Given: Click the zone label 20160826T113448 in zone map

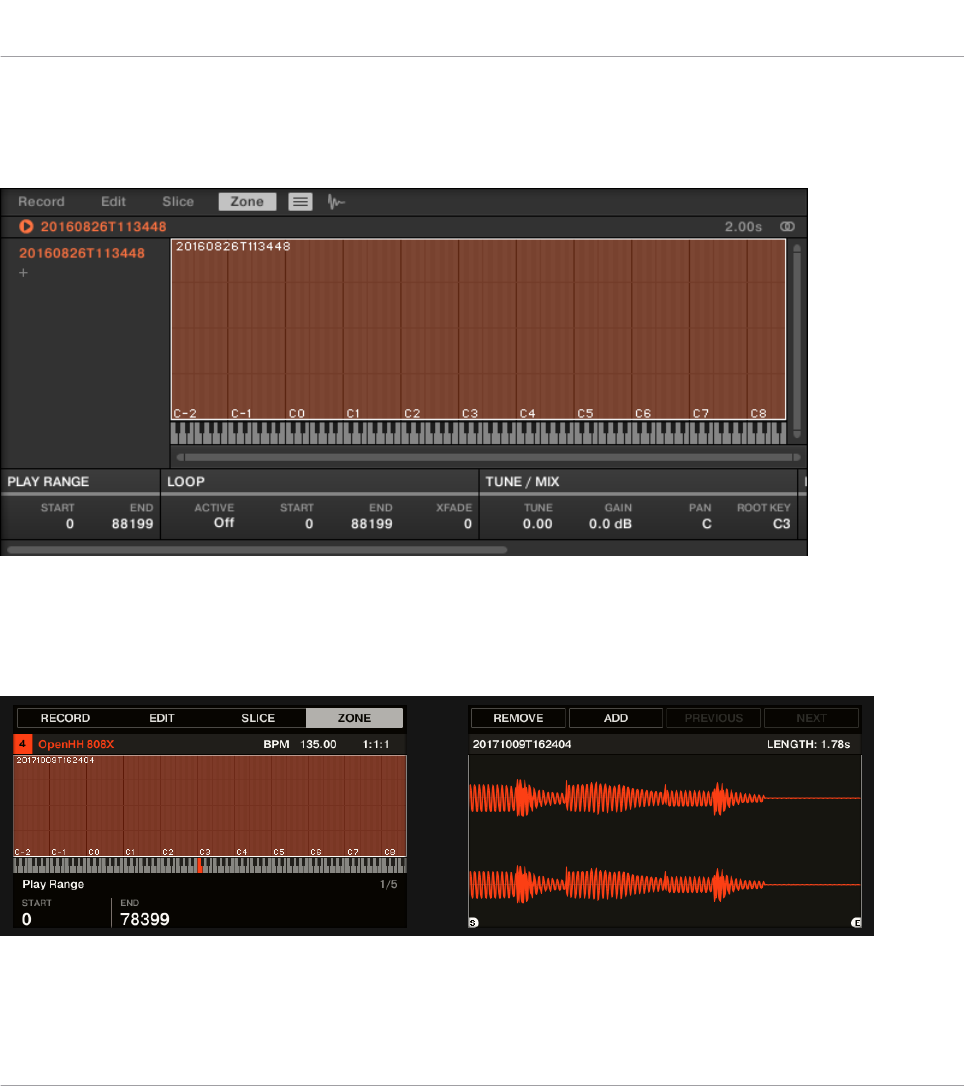Looking at the screenshot, I should [x=233, y=247].
